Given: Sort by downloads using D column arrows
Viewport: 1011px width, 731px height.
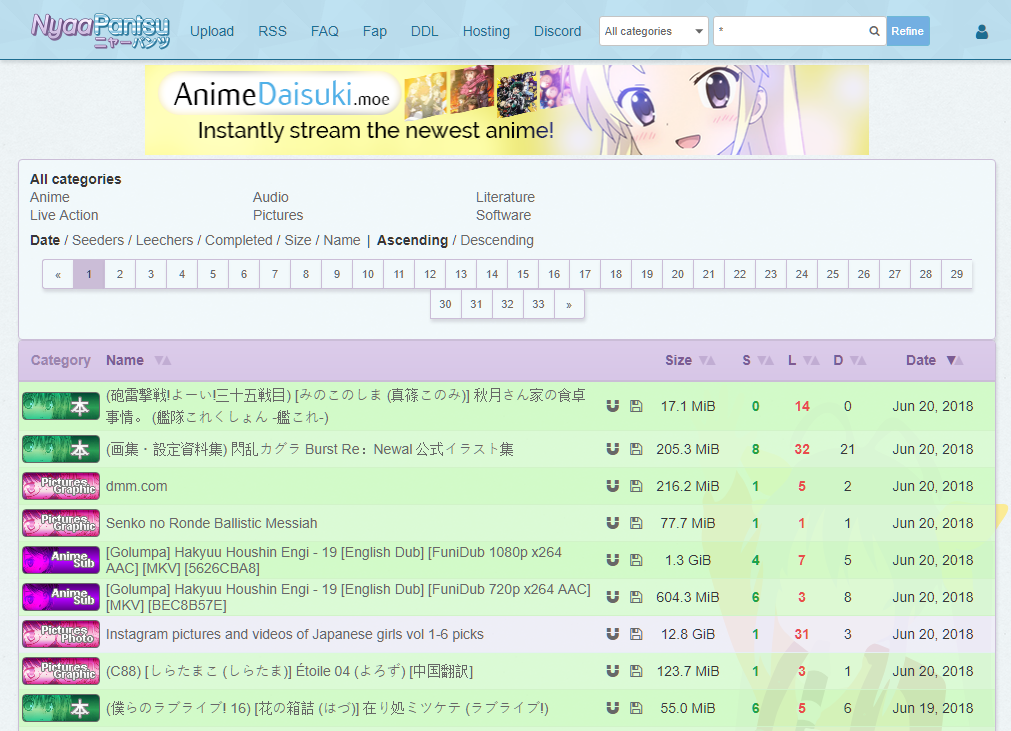Looking at the screenshot, I should (858, 360).
